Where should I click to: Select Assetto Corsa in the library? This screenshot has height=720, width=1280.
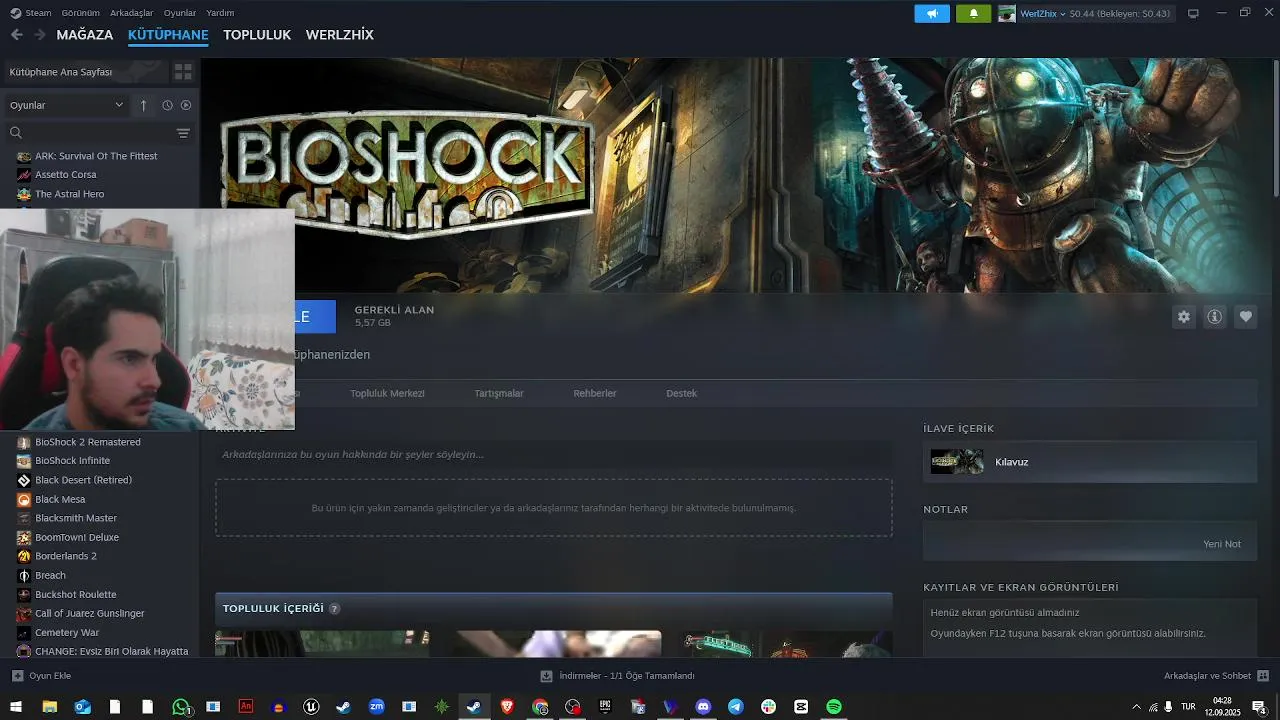tap(66, 175)
